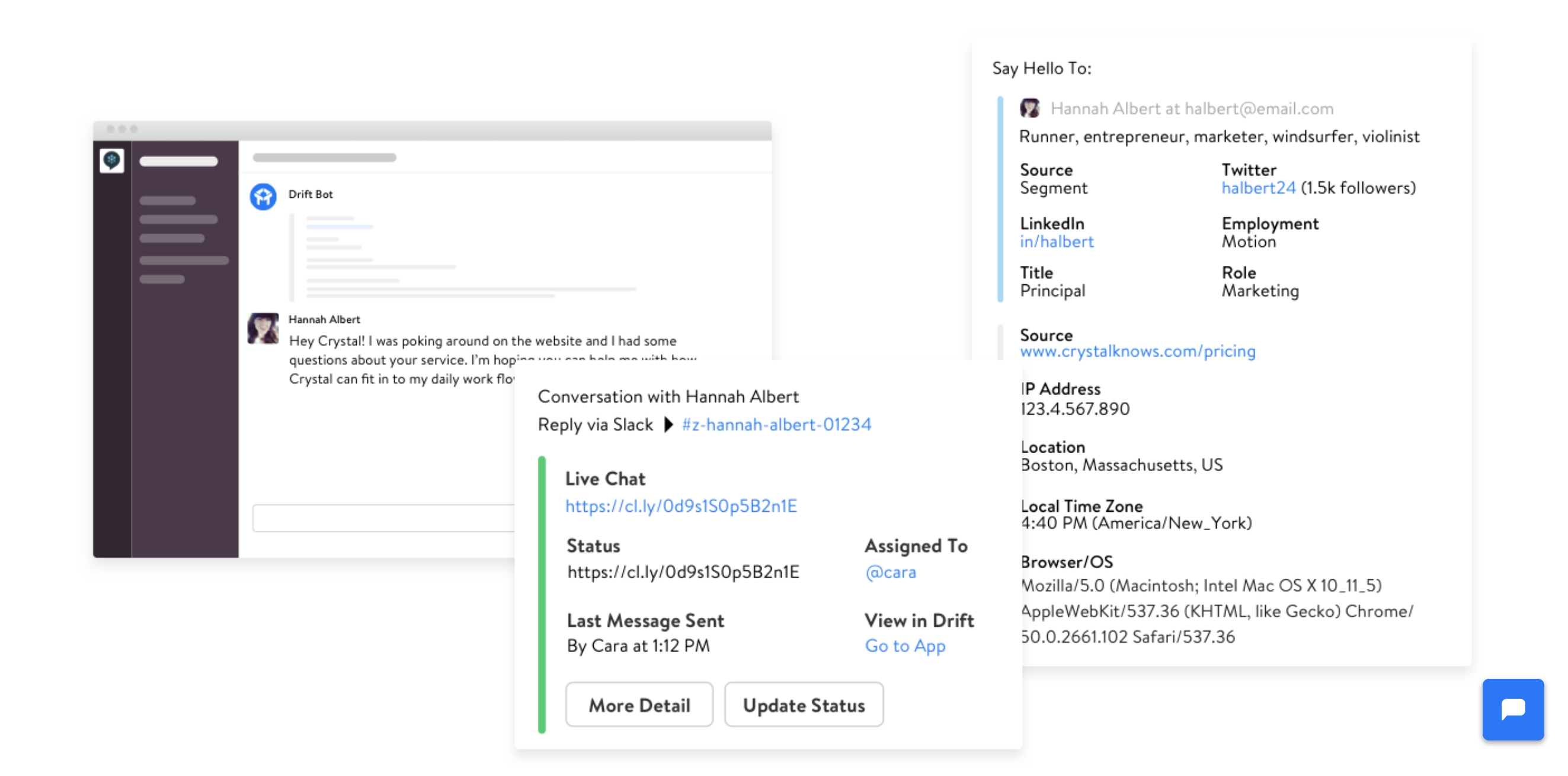1568x776 pixels.
Task: Click the Drift Bot avatar icon
Action: (x=263, y=197)
